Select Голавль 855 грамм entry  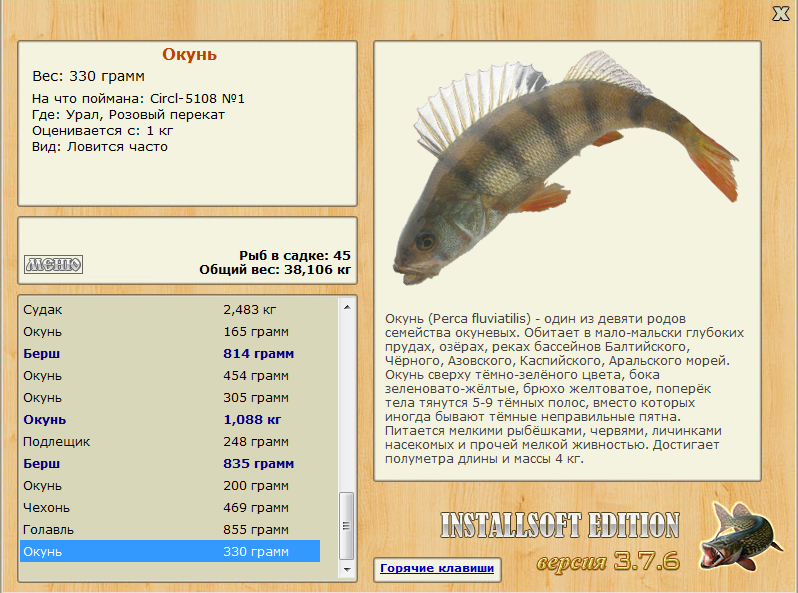(170, 530)
